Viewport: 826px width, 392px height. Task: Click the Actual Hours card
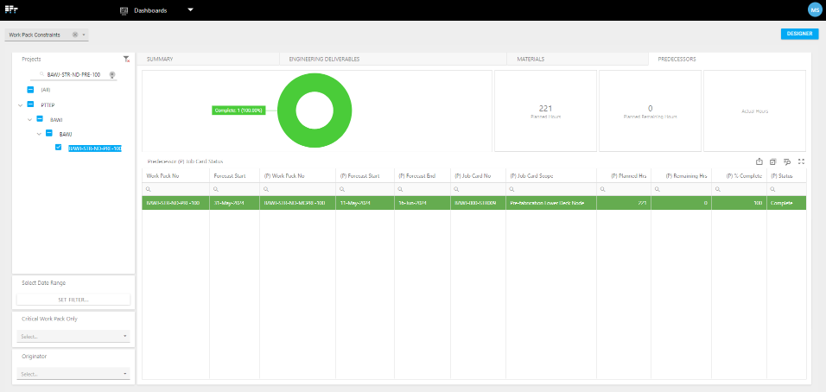coord(754,111)
